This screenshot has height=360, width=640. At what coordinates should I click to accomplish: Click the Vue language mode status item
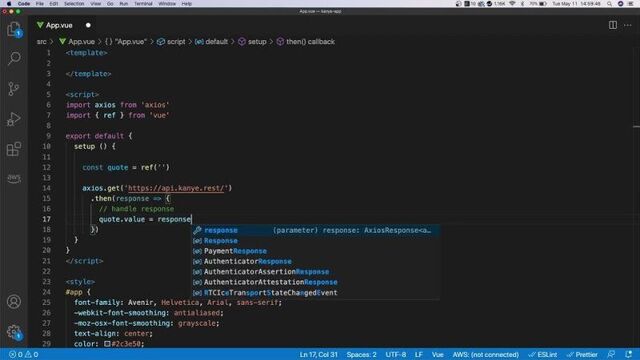point(438,354)
